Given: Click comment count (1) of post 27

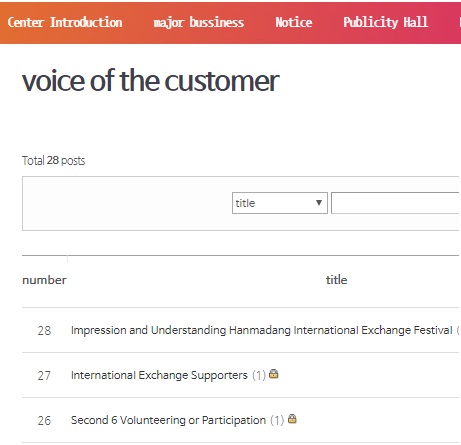Looking at the screenshot, I should click(x=259, y=375).
